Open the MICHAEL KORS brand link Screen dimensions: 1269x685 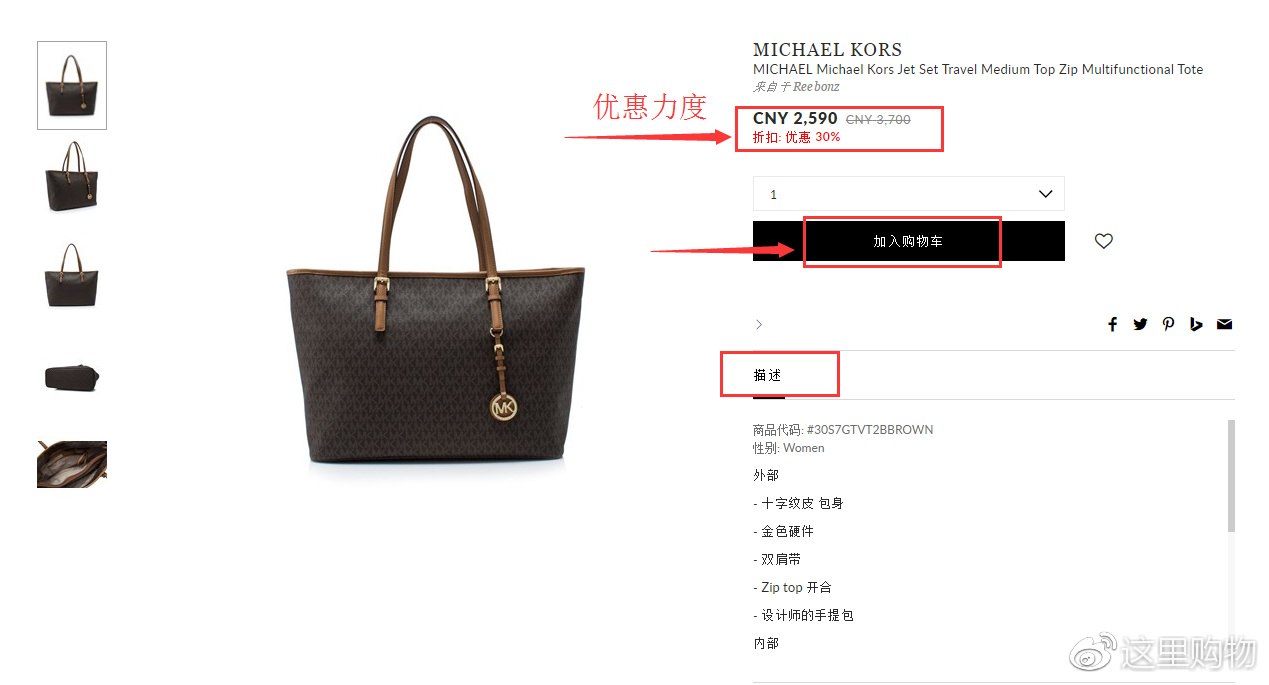coord(827,49)
